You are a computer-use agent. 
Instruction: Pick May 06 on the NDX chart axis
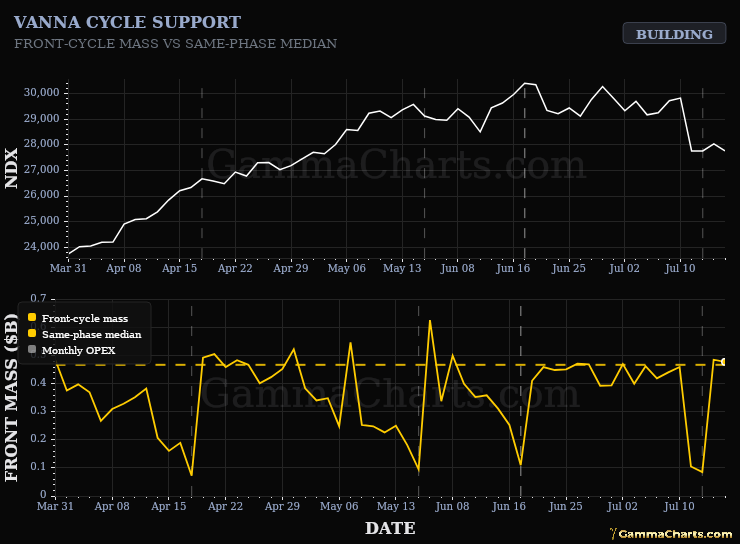[346, 268]
